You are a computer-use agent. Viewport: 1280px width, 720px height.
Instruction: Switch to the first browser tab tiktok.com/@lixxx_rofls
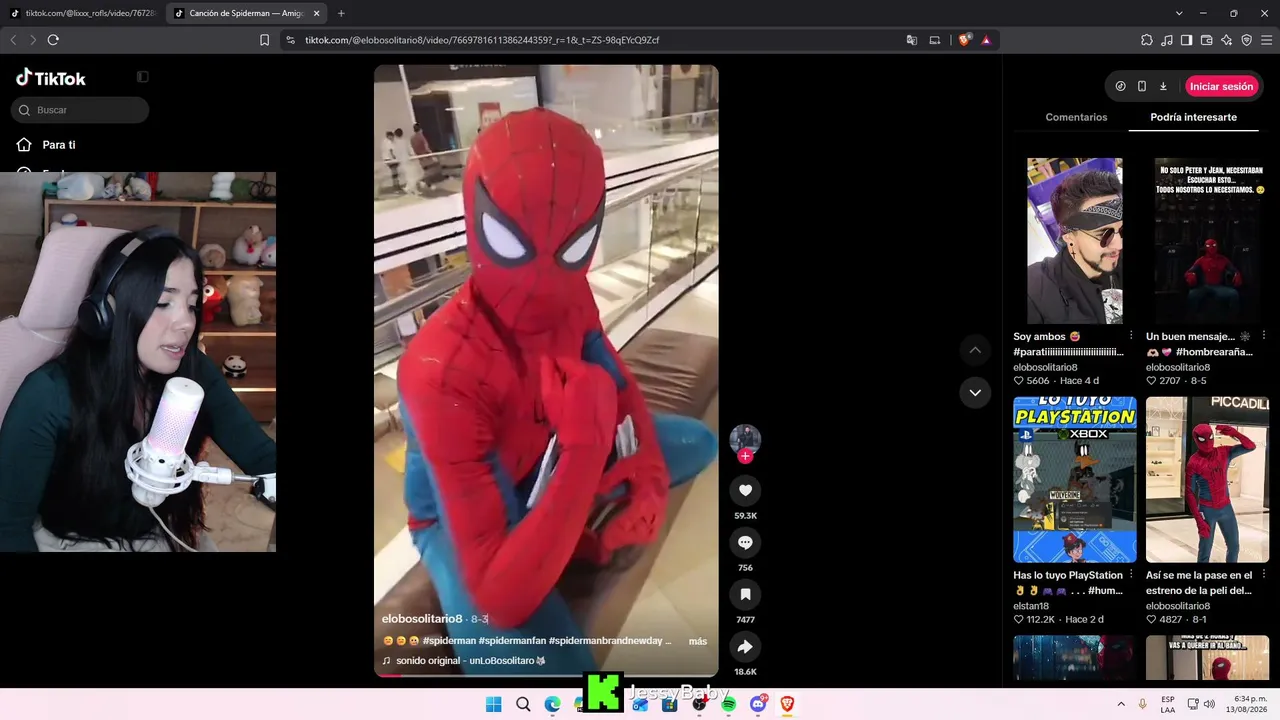[81, 13]
